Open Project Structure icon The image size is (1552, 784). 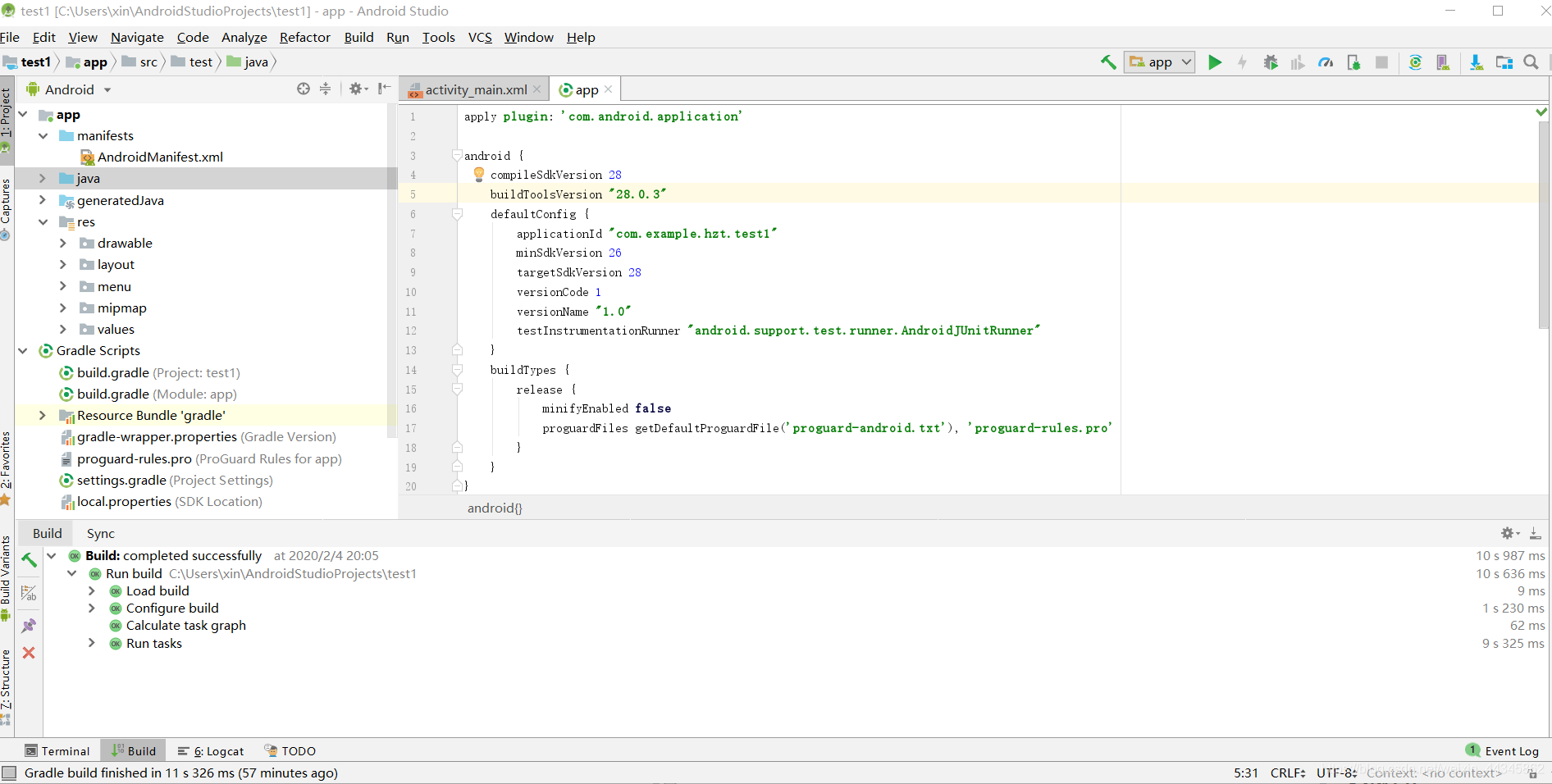[x=1504, y=62]
